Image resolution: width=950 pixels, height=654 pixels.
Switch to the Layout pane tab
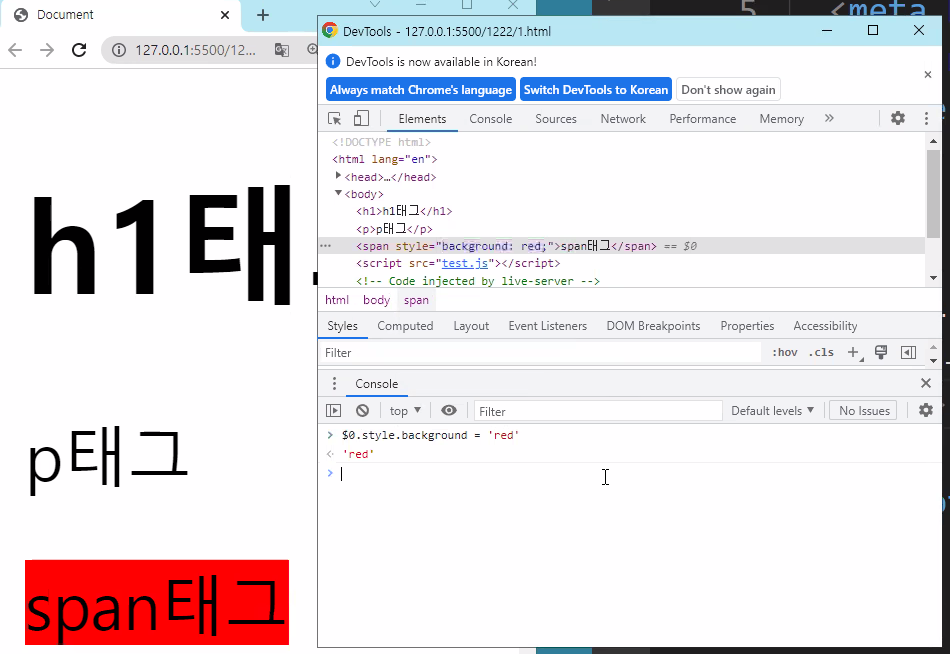click(471, 326)
